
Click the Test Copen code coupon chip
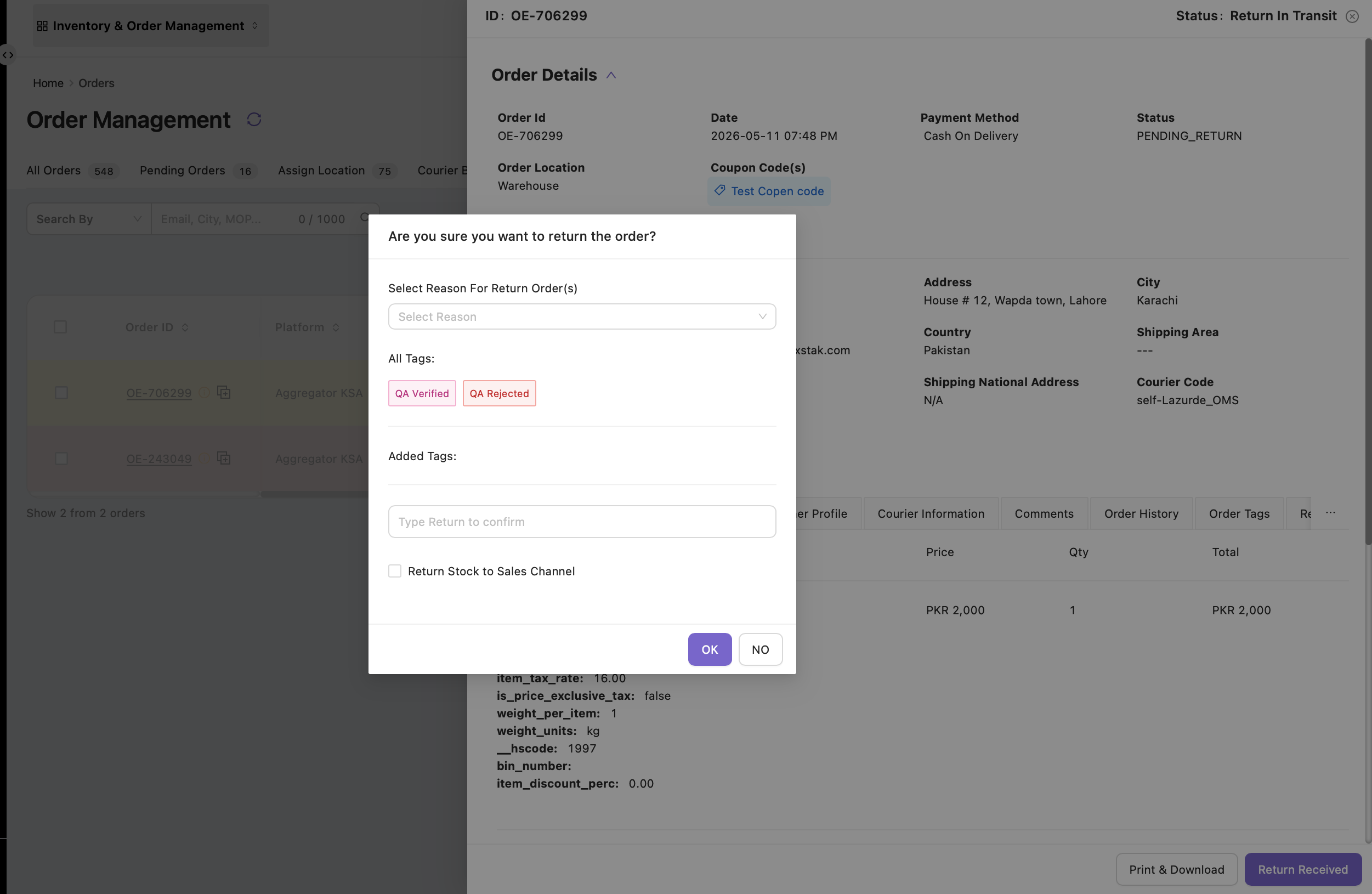coord(769,191)
